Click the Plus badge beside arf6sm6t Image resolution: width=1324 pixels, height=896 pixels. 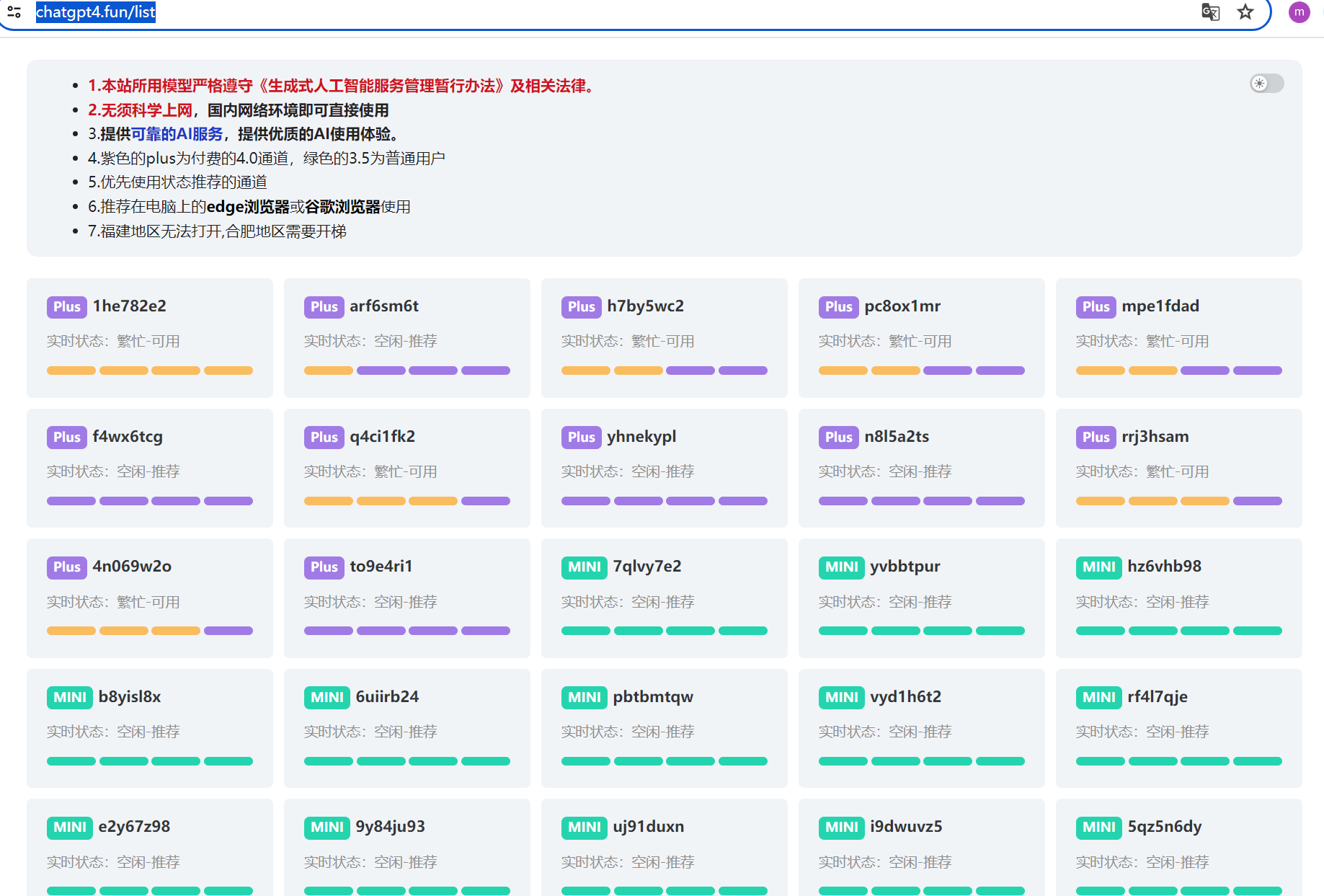click(324, 307)
